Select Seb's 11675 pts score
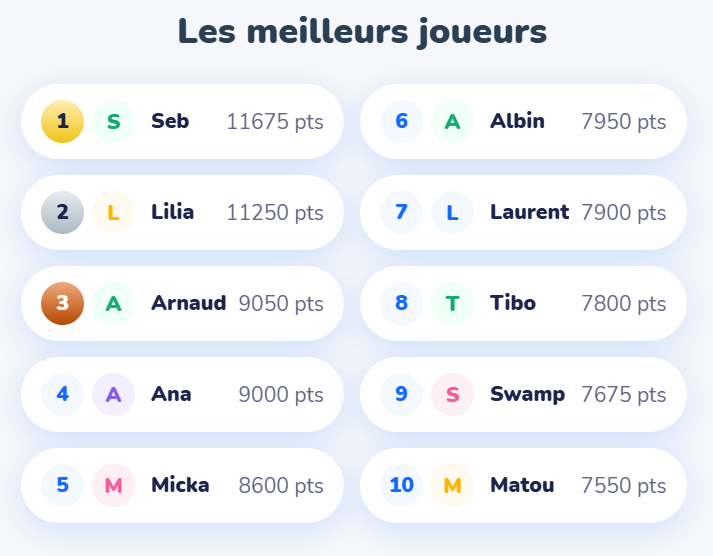The image size is (713, 556). coord(275,122)
